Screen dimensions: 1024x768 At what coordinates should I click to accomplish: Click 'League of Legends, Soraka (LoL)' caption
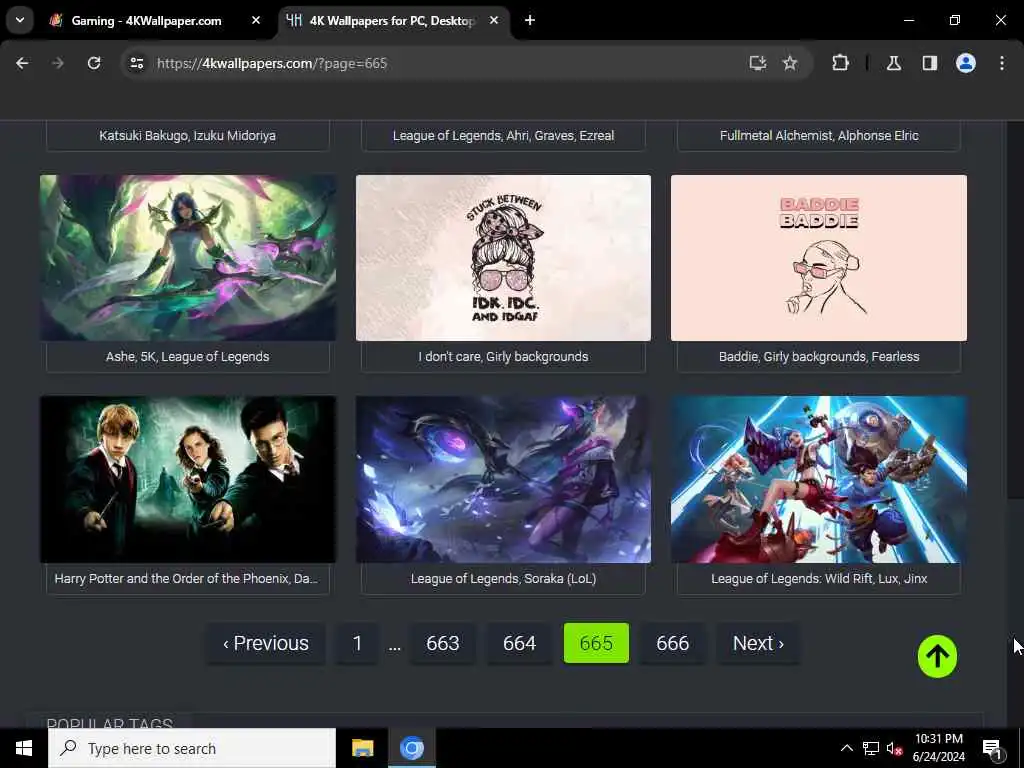click(x=504, y=579)
